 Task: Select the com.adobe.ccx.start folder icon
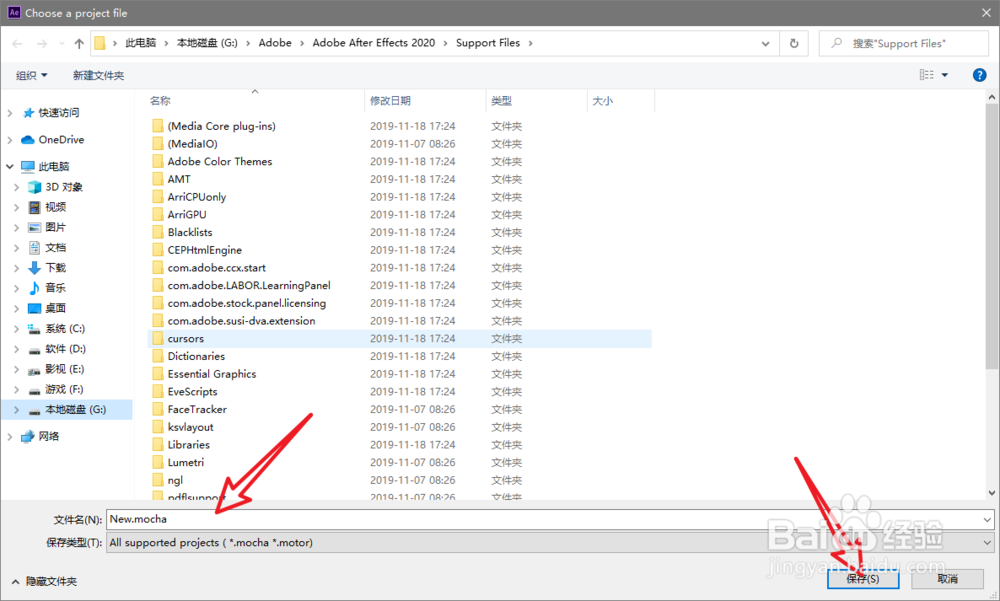click(158, 268)
